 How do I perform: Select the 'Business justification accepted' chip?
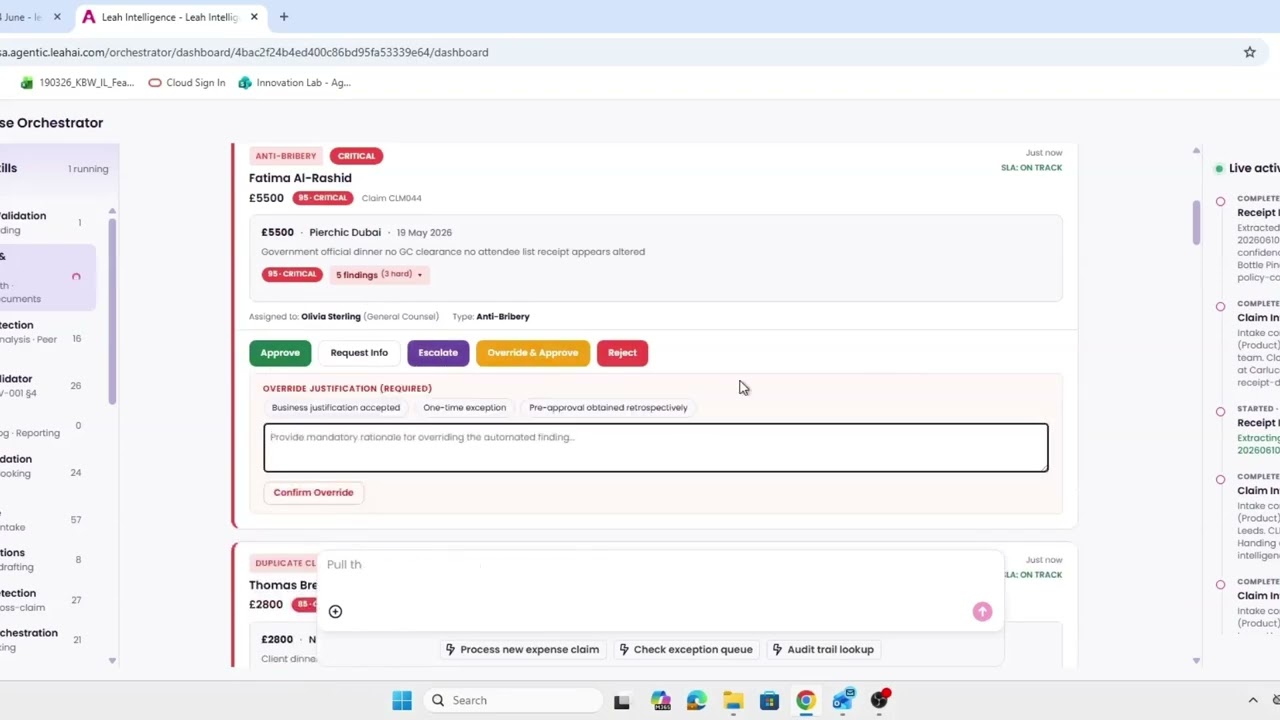pos(336,407)
